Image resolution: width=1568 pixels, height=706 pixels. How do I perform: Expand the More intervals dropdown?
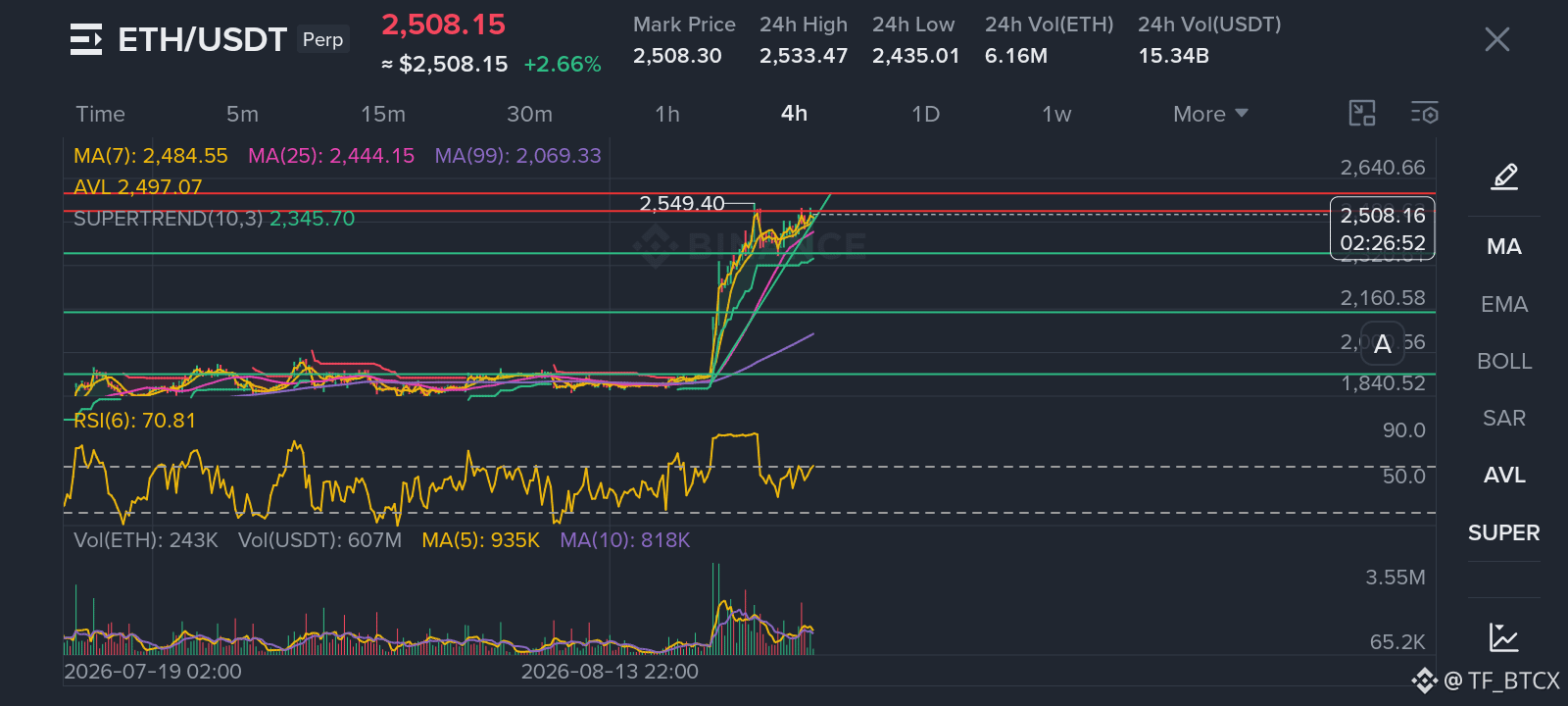pos(1210,114)
